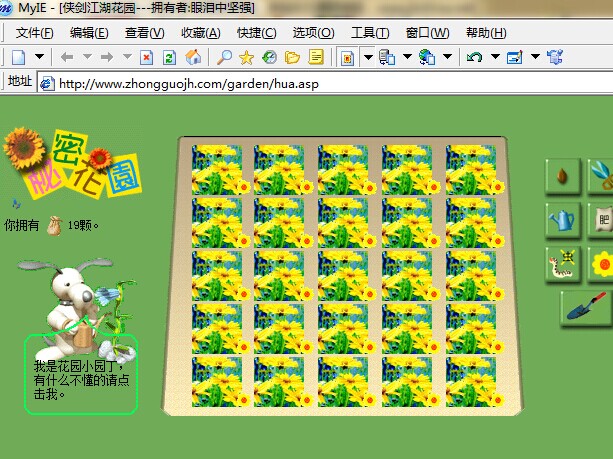The image size is (613, 459).
Task: Open the 窗口(W) menu
Action: pos(427,33)
